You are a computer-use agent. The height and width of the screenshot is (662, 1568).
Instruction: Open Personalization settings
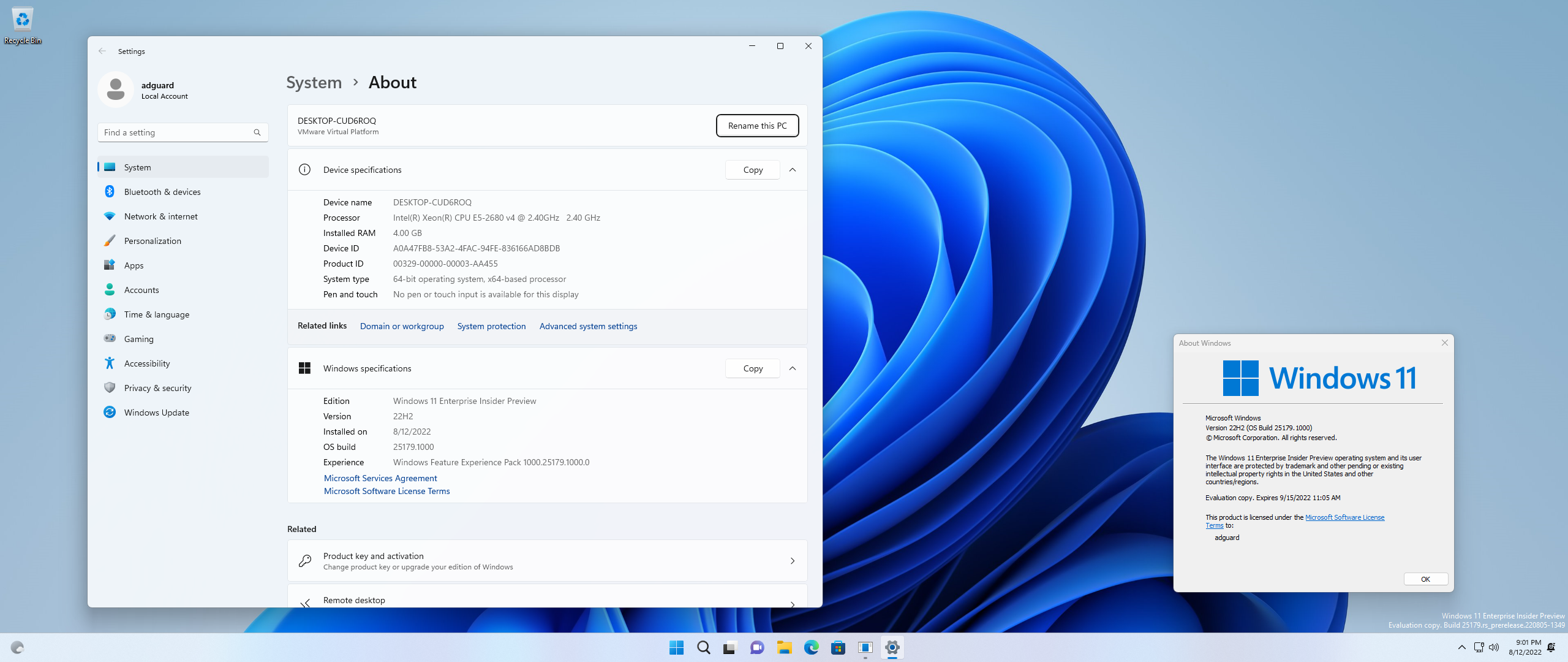tap(183, 241)
